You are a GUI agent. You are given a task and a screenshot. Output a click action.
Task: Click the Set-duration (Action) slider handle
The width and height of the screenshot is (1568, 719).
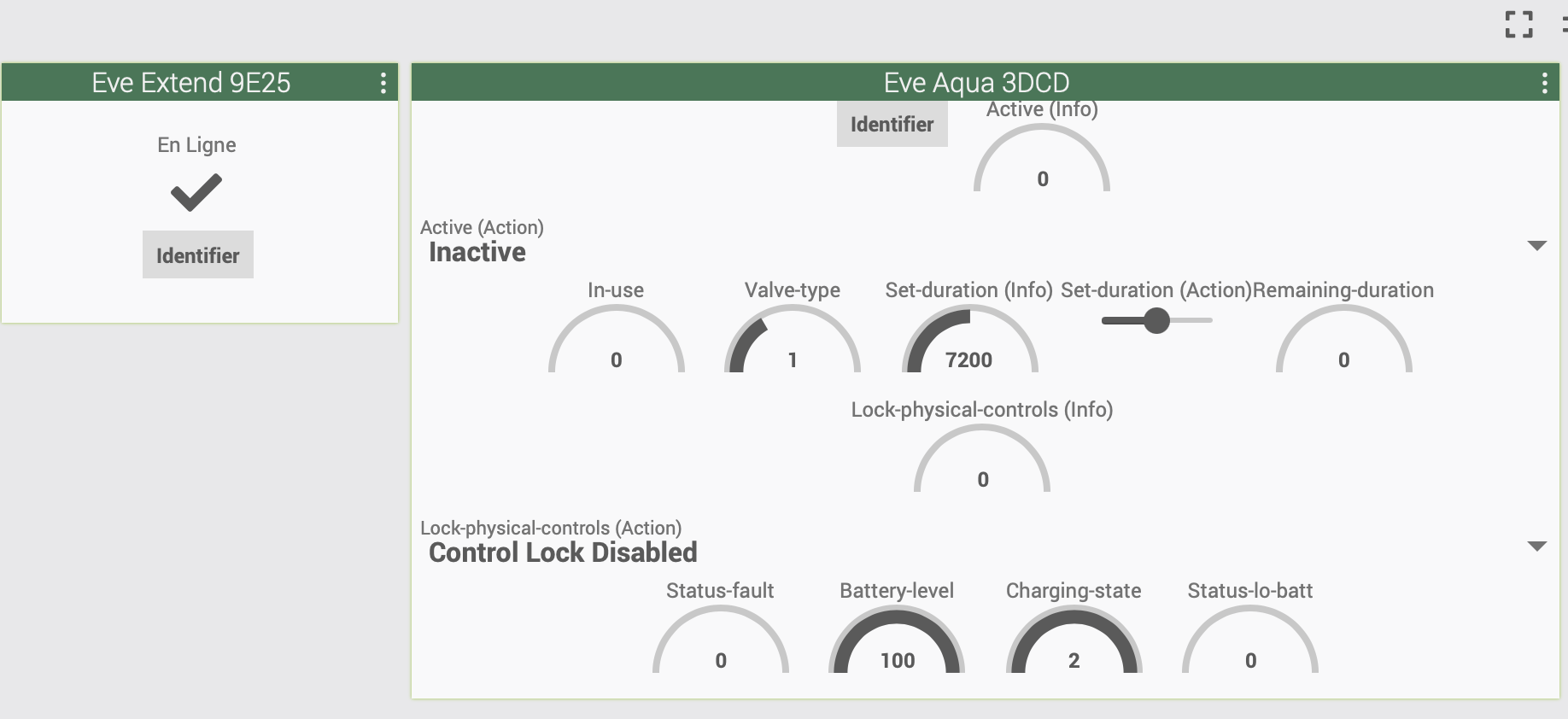[1156, 320]
